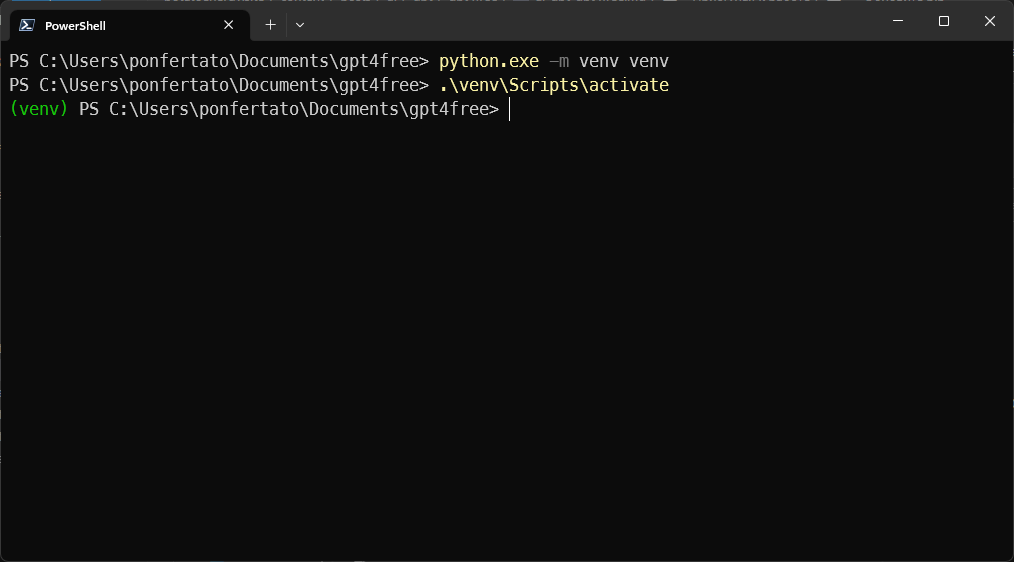Screen dimensions: 1014x562
Task: Close the PowerShell tab
Action: pyautogui.click(x=229, y=25)
